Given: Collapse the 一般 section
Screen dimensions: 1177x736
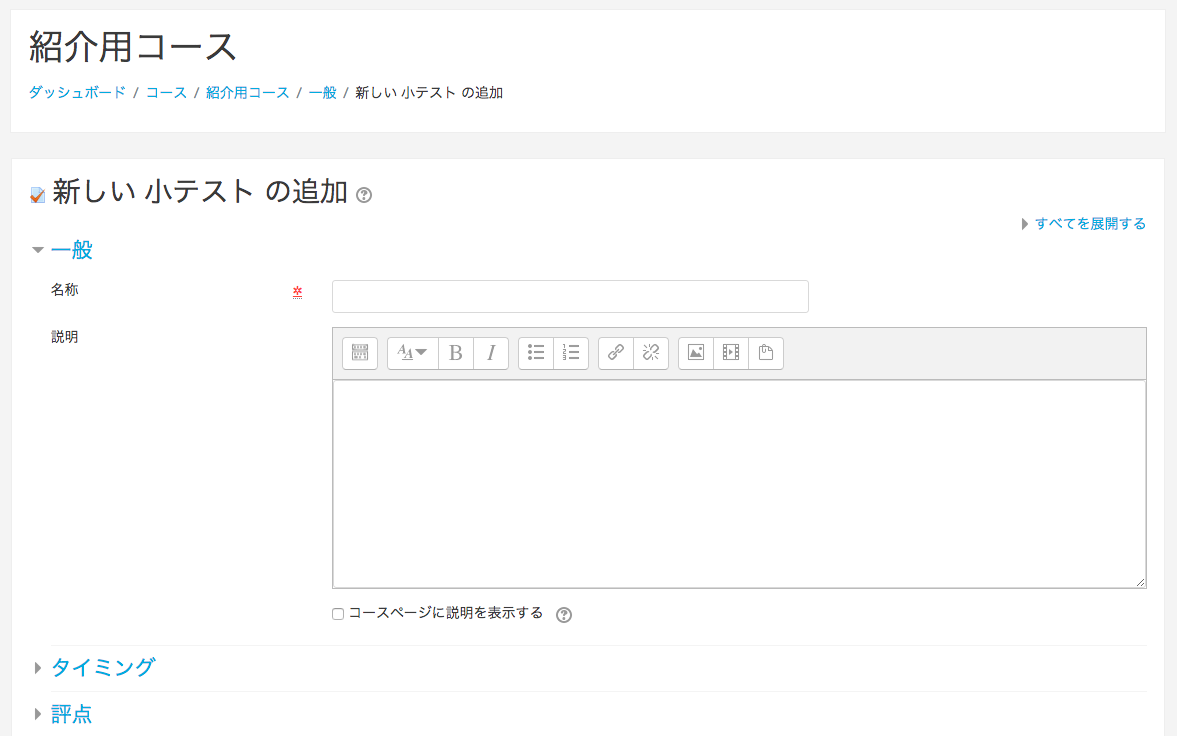Looking at the screenshot, I should [71, 250].
